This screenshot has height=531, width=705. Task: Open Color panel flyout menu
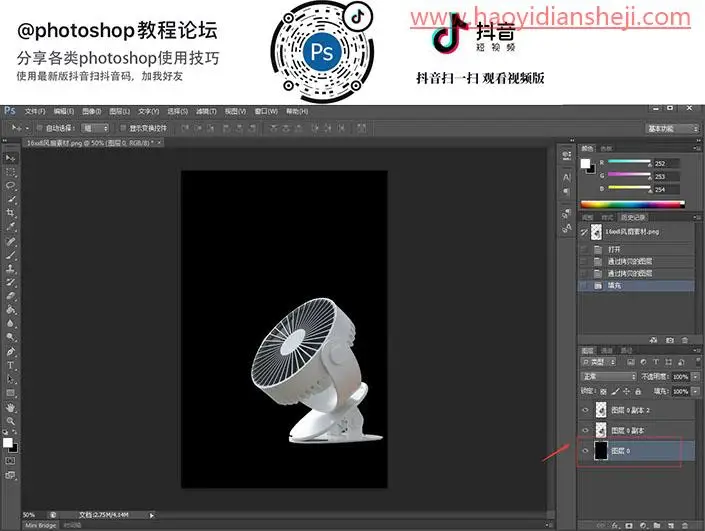696,148
